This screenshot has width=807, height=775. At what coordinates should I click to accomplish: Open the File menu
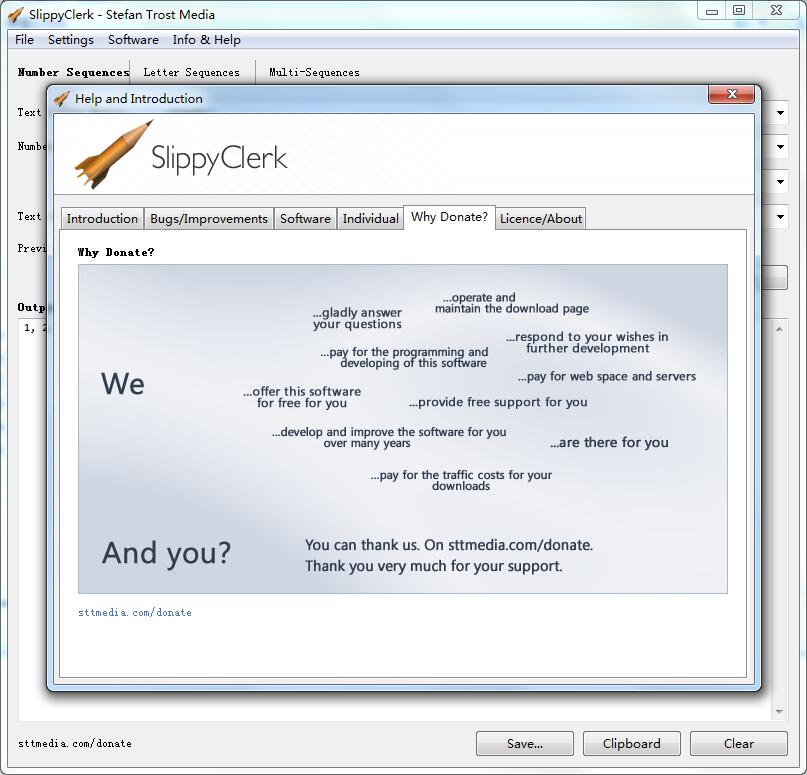24,40
